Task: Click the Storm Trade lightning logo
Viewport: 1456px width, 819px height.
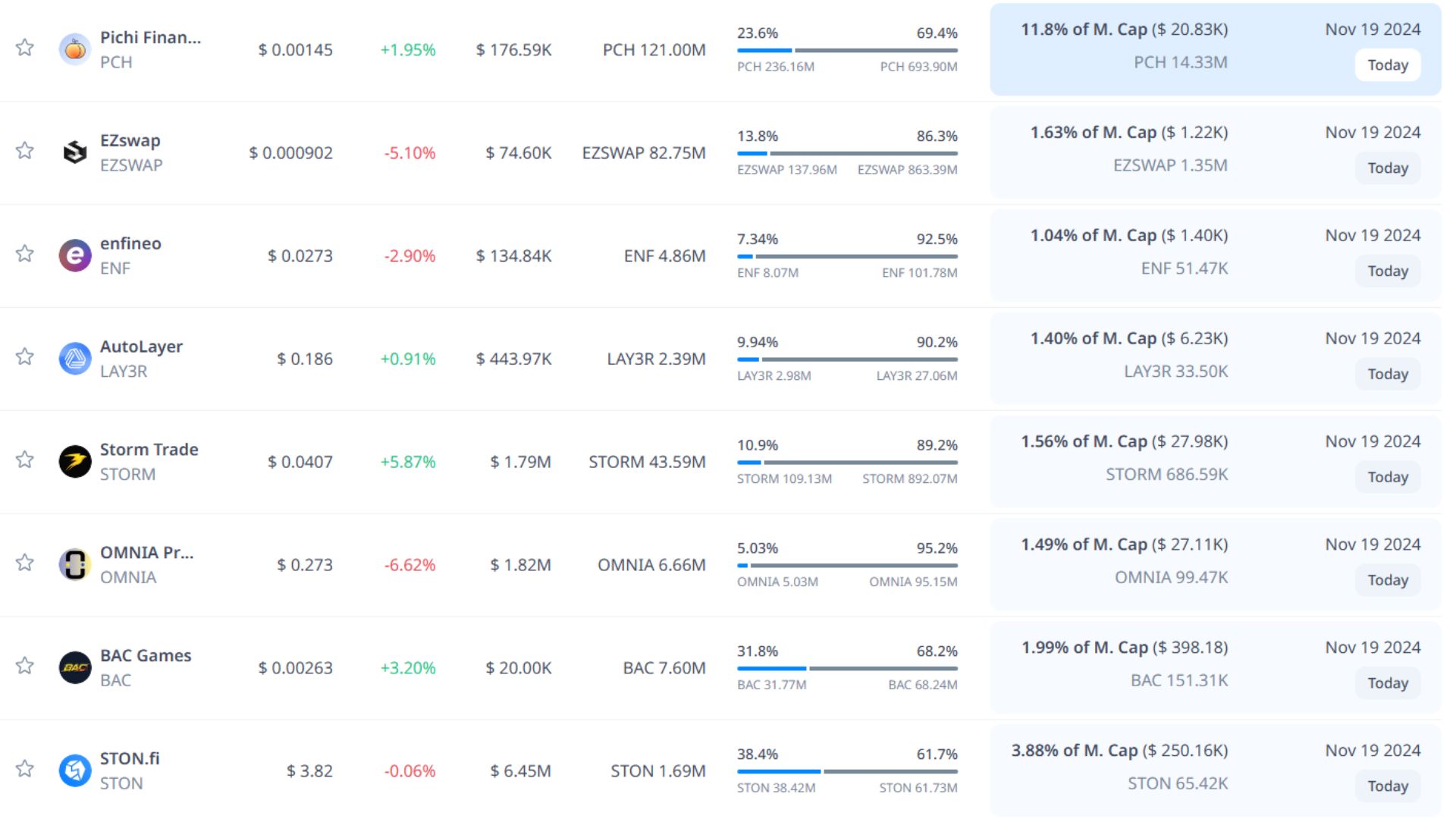Action: [x=74, y=461]
